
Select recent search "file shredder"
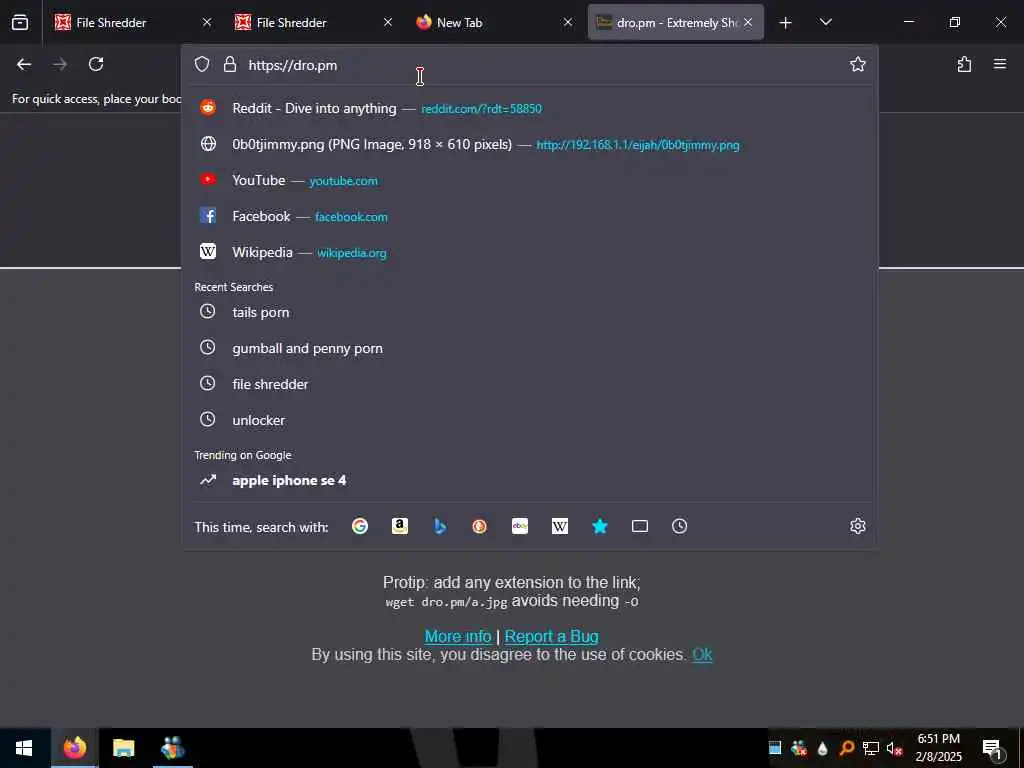(x=530, y=384)
